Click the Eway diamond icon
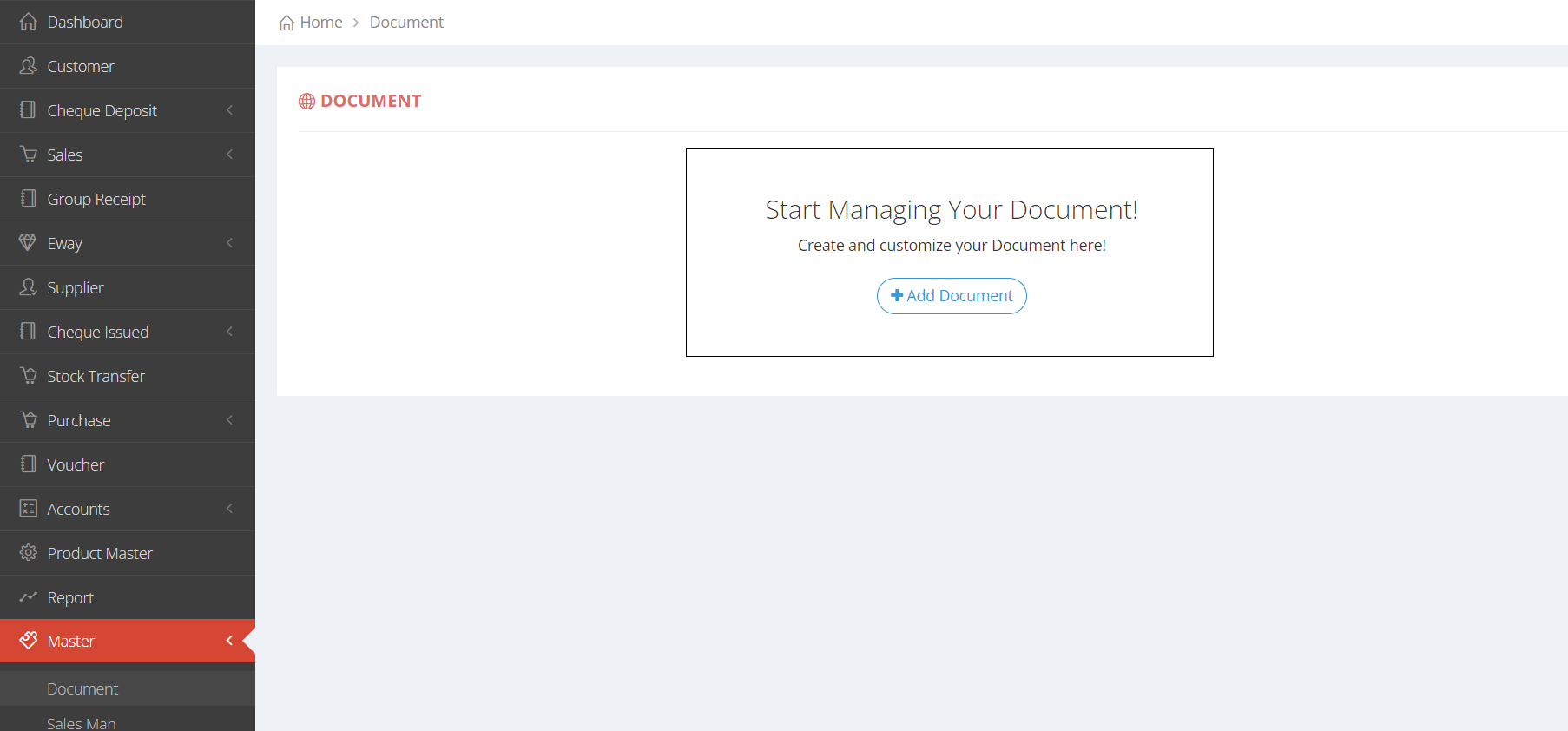The image size is (1568, 731). click(x=29, y=243)
